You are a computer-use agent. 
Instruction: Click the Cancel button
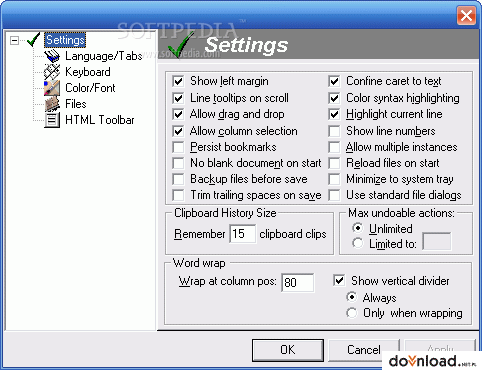point(364,350)
